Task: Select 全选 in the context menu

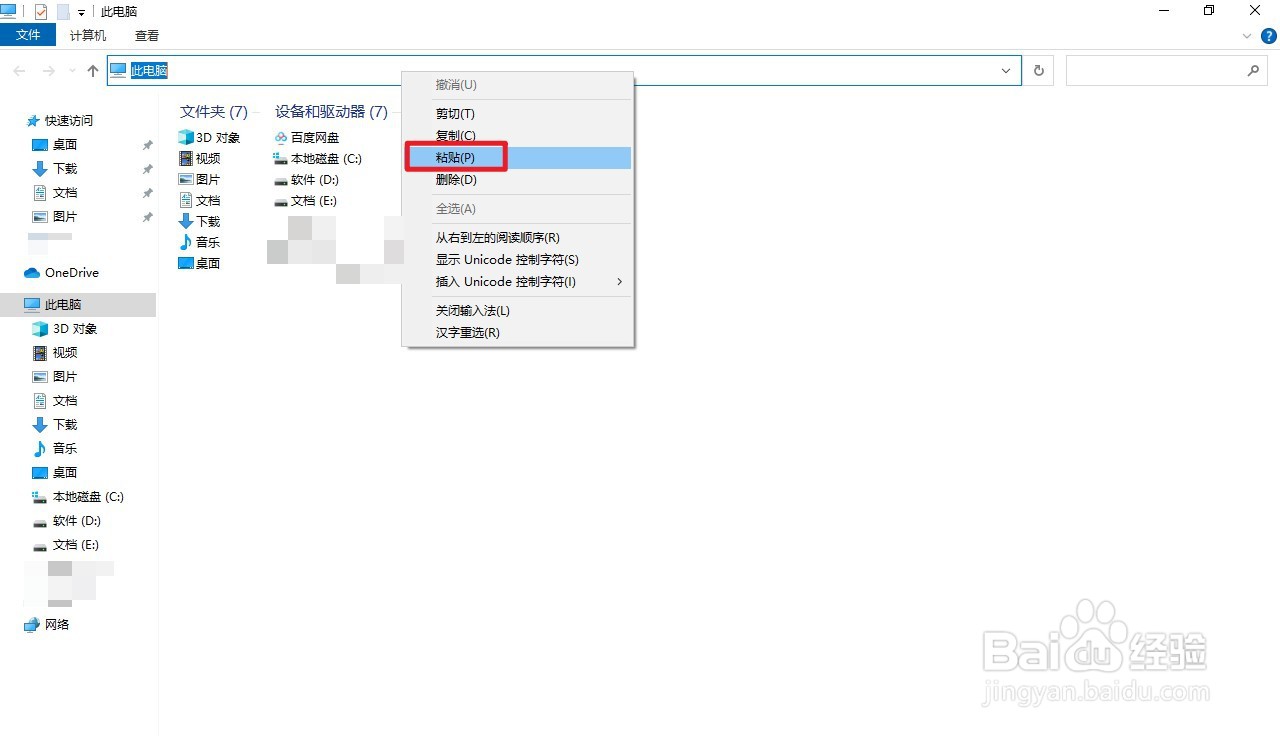Action: click(456, 208)
